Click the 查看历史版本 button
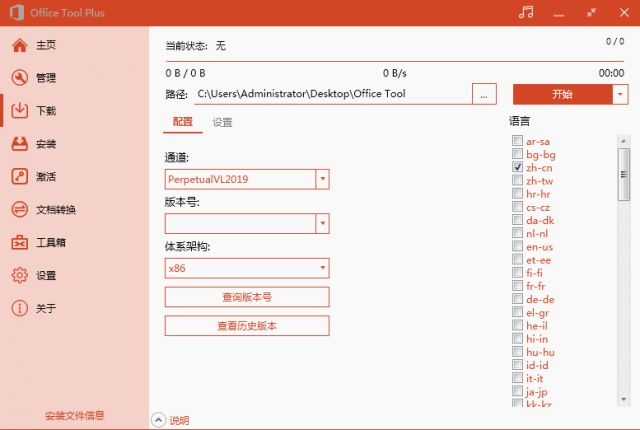640x430 pixels. tap(247, 326)
